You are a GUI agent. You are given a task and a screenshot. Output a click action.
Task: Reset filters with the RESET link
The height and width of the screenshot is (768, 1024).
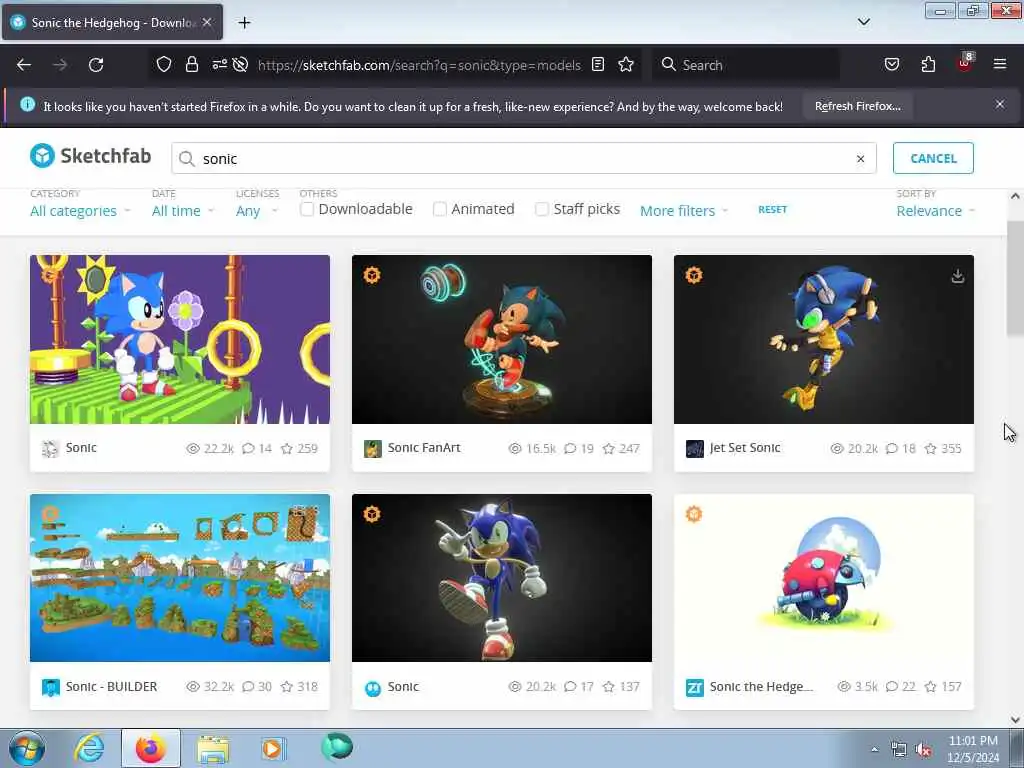tap(773, 210)
